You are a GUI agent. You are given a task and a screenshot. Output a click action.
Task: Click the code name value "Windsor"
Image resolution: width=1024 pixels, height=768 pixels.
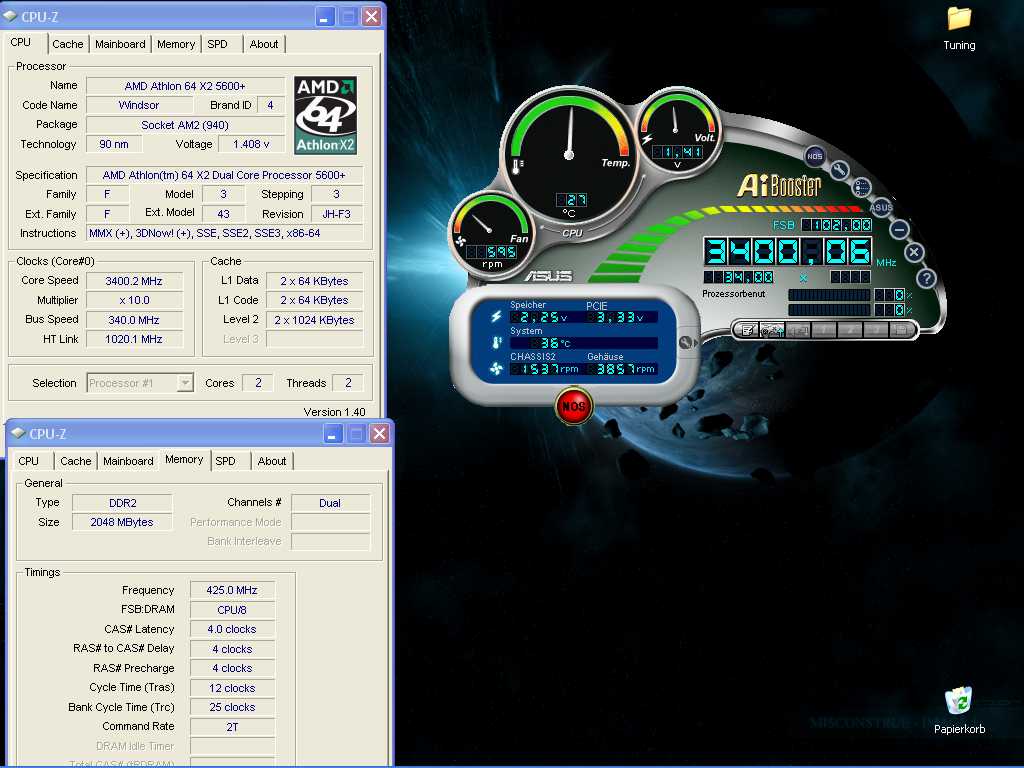point(139,105)
